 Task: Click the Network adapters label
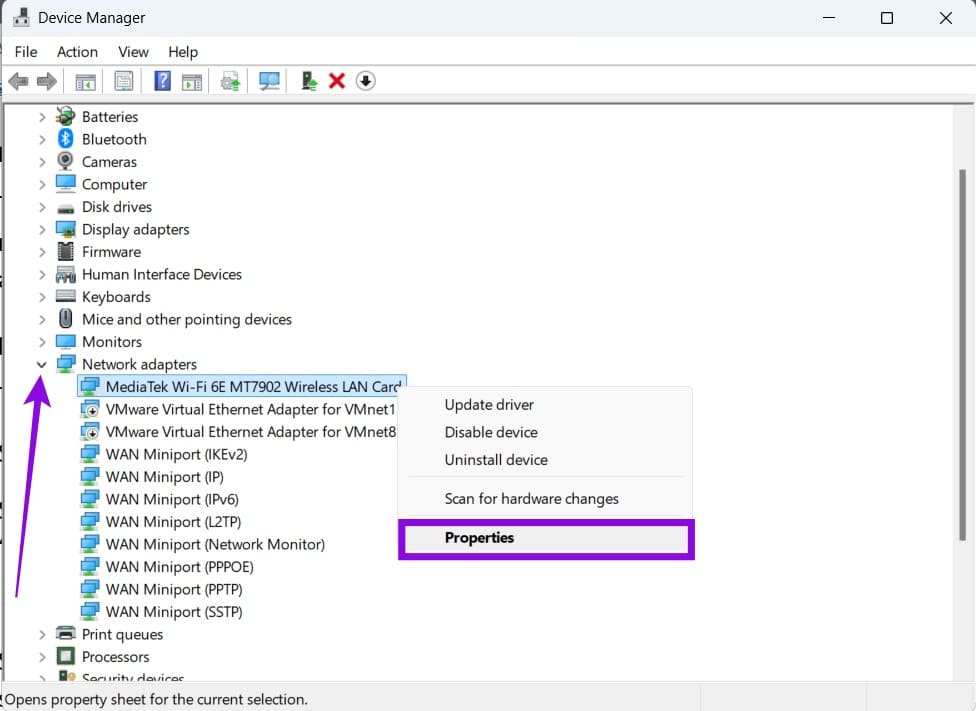(139, 364)
